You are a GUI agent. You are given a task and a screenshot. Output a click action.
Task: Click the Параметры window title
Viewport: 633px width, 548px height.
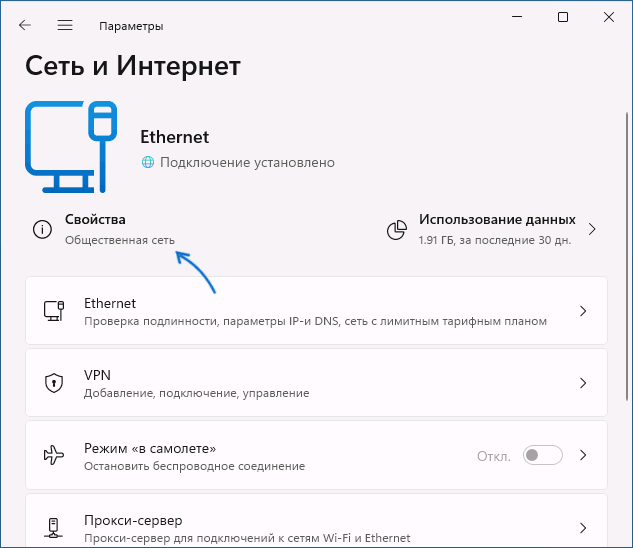131,26
